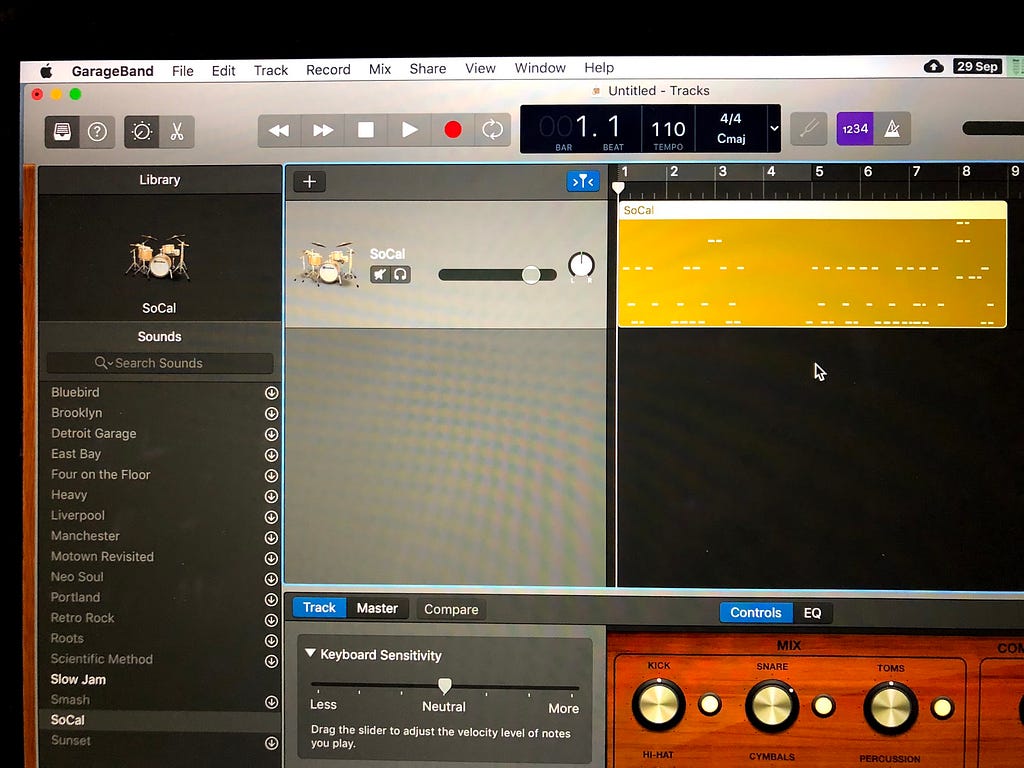Download the Neo Soul sound

[272, 579]
